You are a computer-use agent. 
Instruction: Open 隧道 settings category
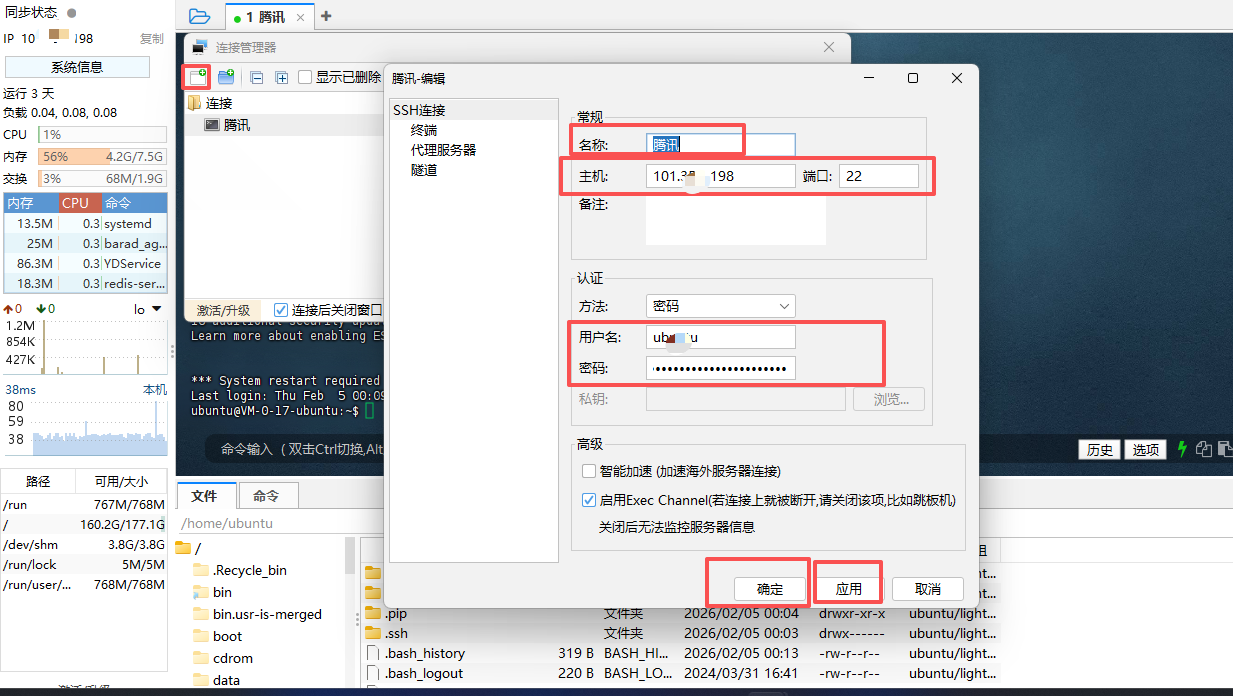[x=424, y=170]
